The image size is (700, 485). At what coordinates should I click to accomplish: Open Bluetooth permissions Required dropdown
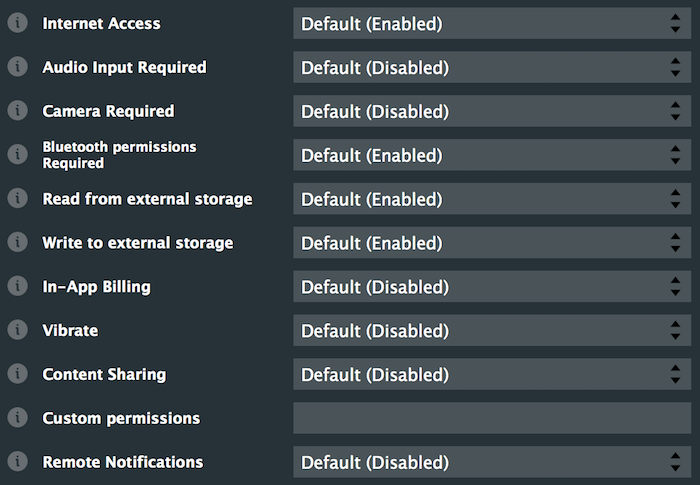(491, 155)
